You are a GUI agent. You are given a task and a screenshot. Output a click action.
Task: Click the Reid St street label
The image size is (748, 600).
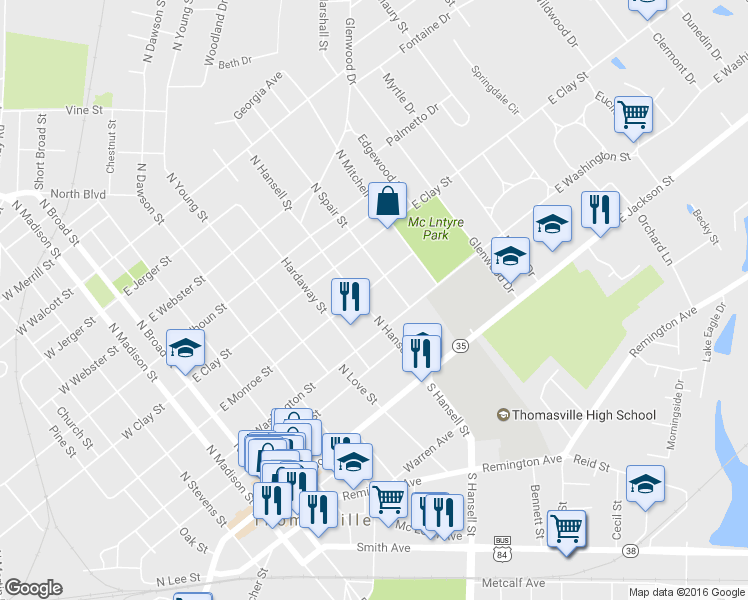pos(592,463)
